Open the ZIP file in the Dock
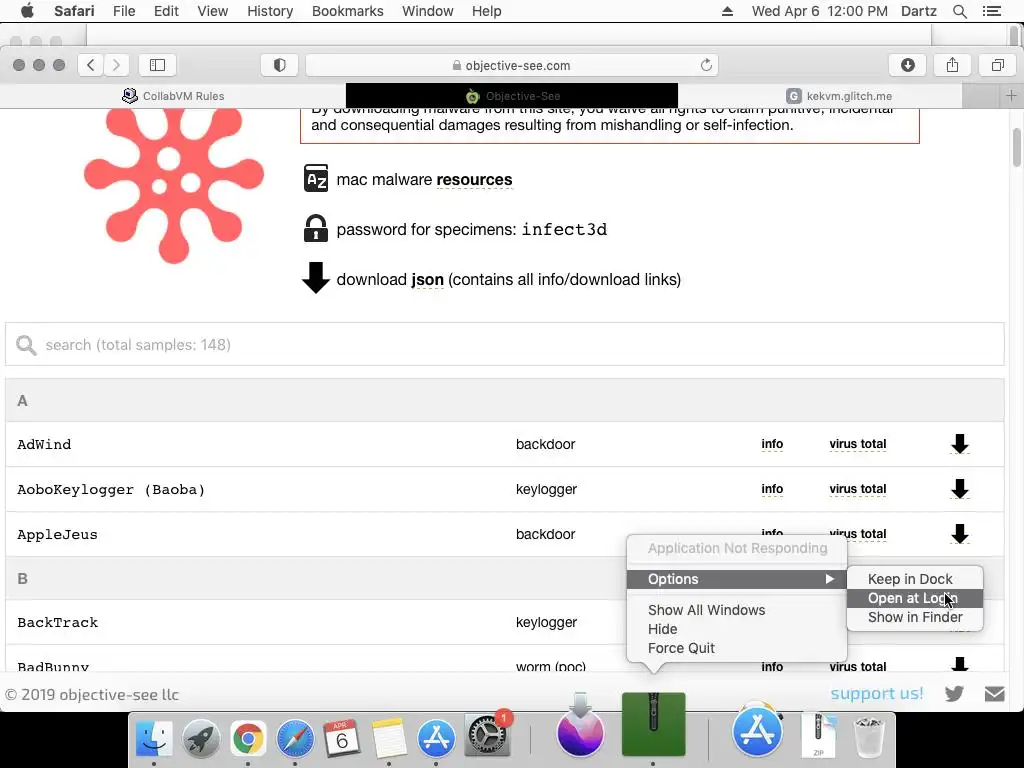1024x768 pixels. tap(819, 735)
